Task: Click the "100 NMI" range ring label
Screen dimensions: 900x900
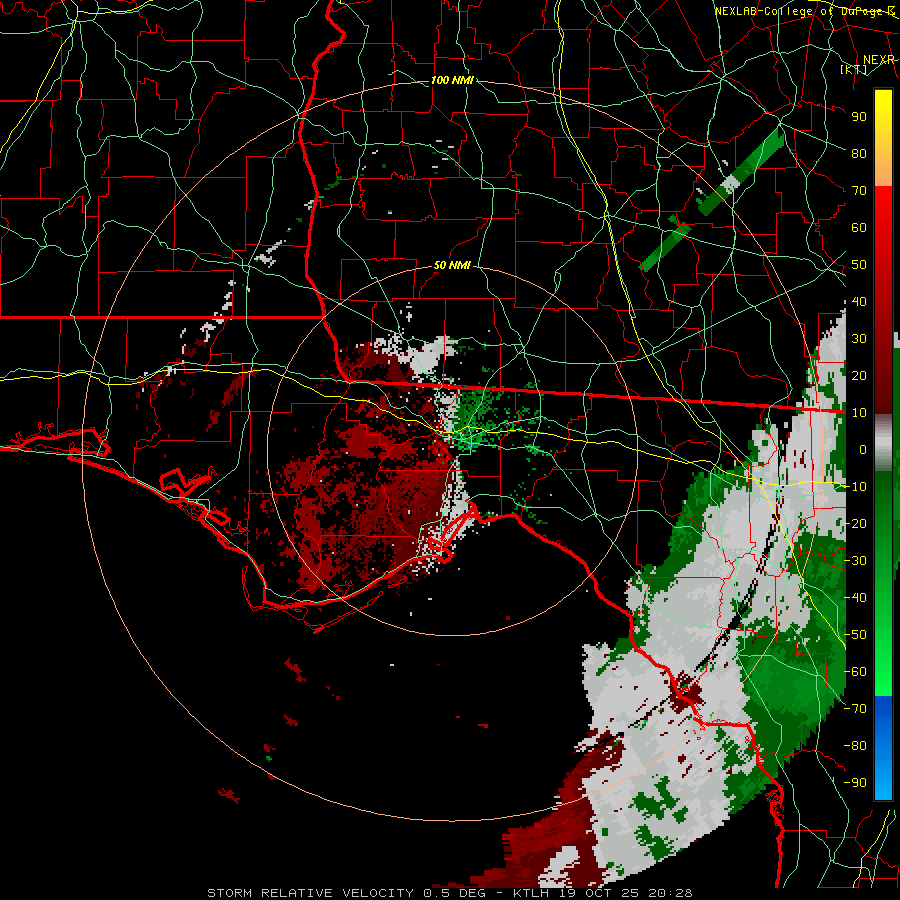Action: click(x=452, y=80)
